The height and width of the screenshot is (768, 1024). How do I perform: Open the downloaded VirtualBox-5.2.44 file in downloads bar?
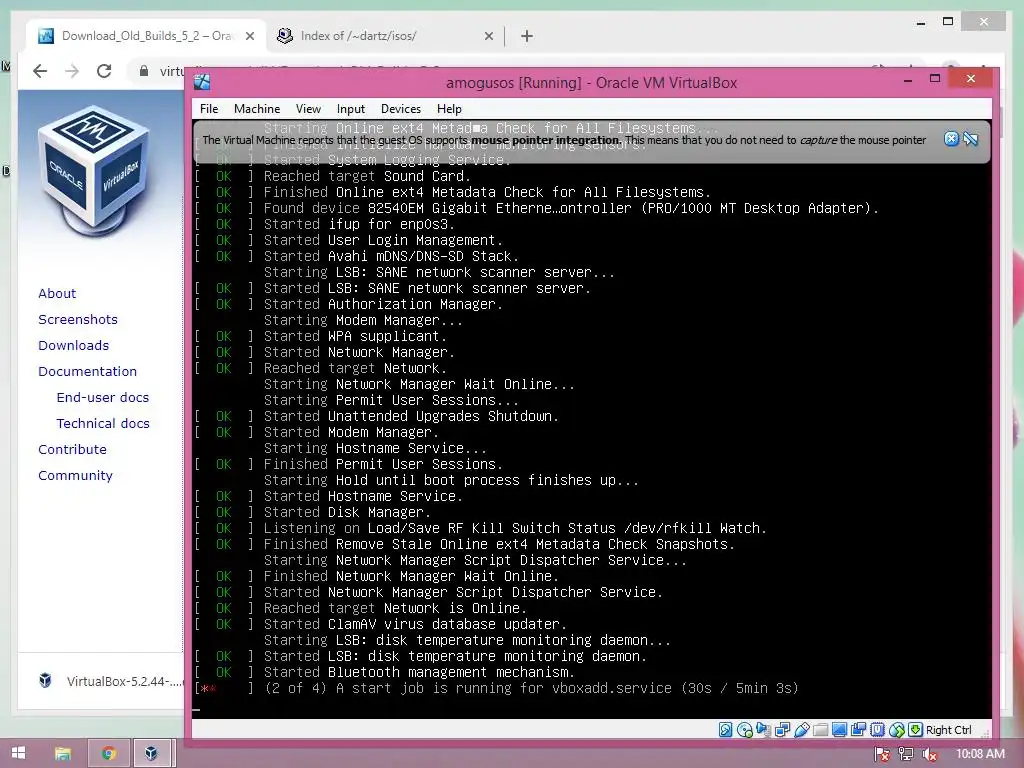[111, 681]
